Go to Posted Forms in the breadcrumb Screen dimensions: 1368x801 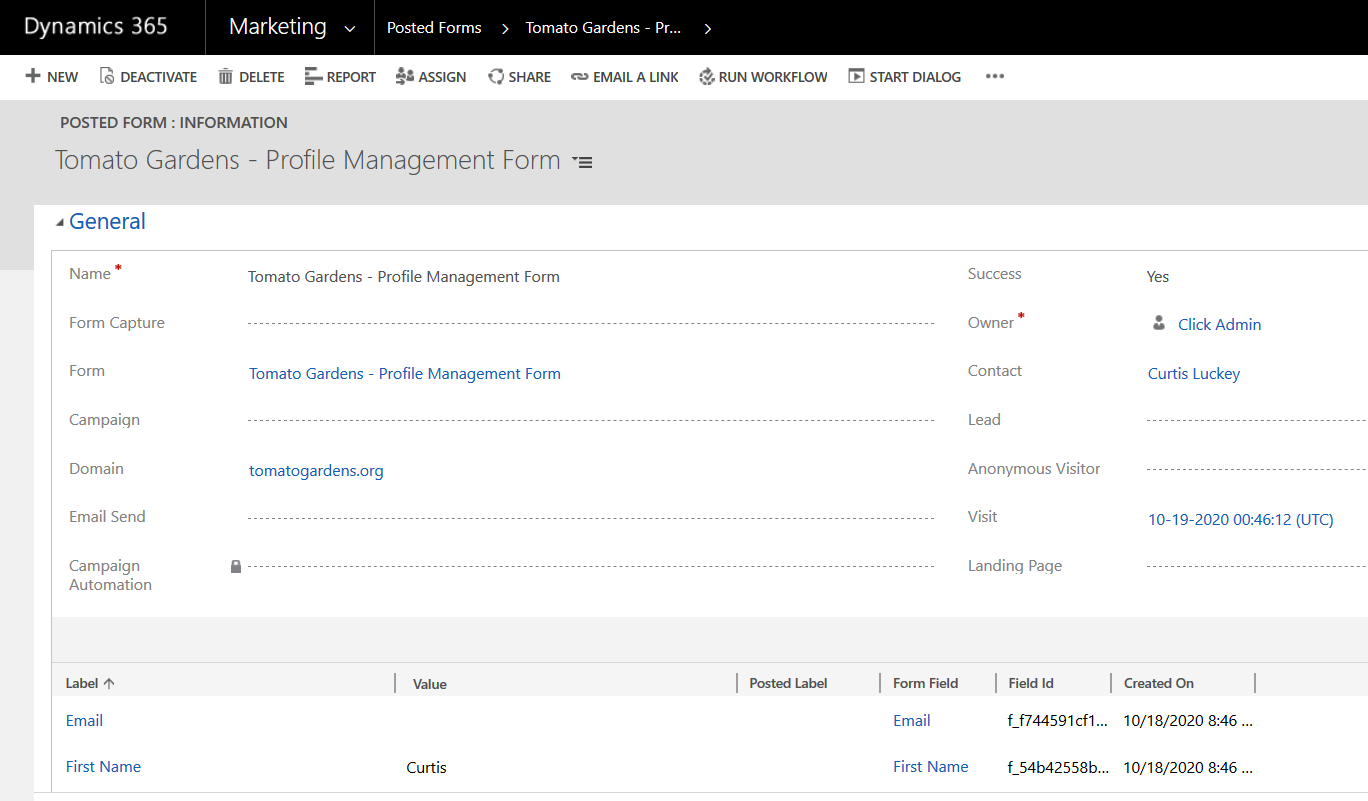click(x=433, y=28)
